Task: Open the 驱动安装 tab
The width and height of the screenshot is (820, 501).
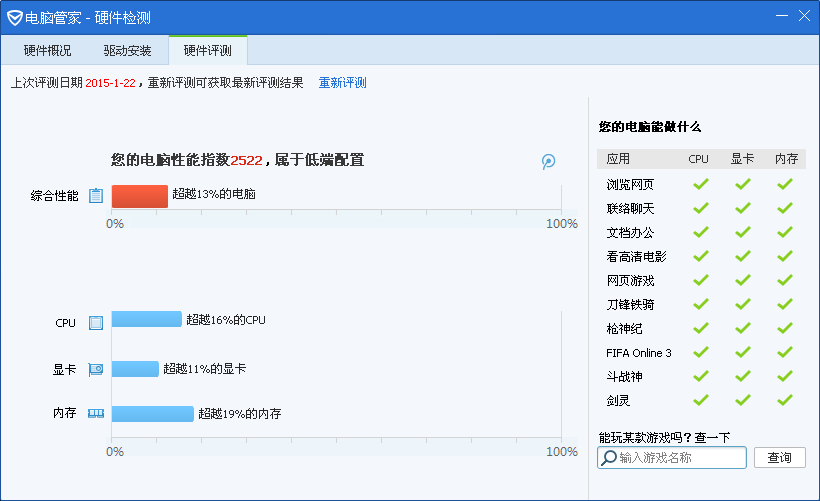Action: 127,51
